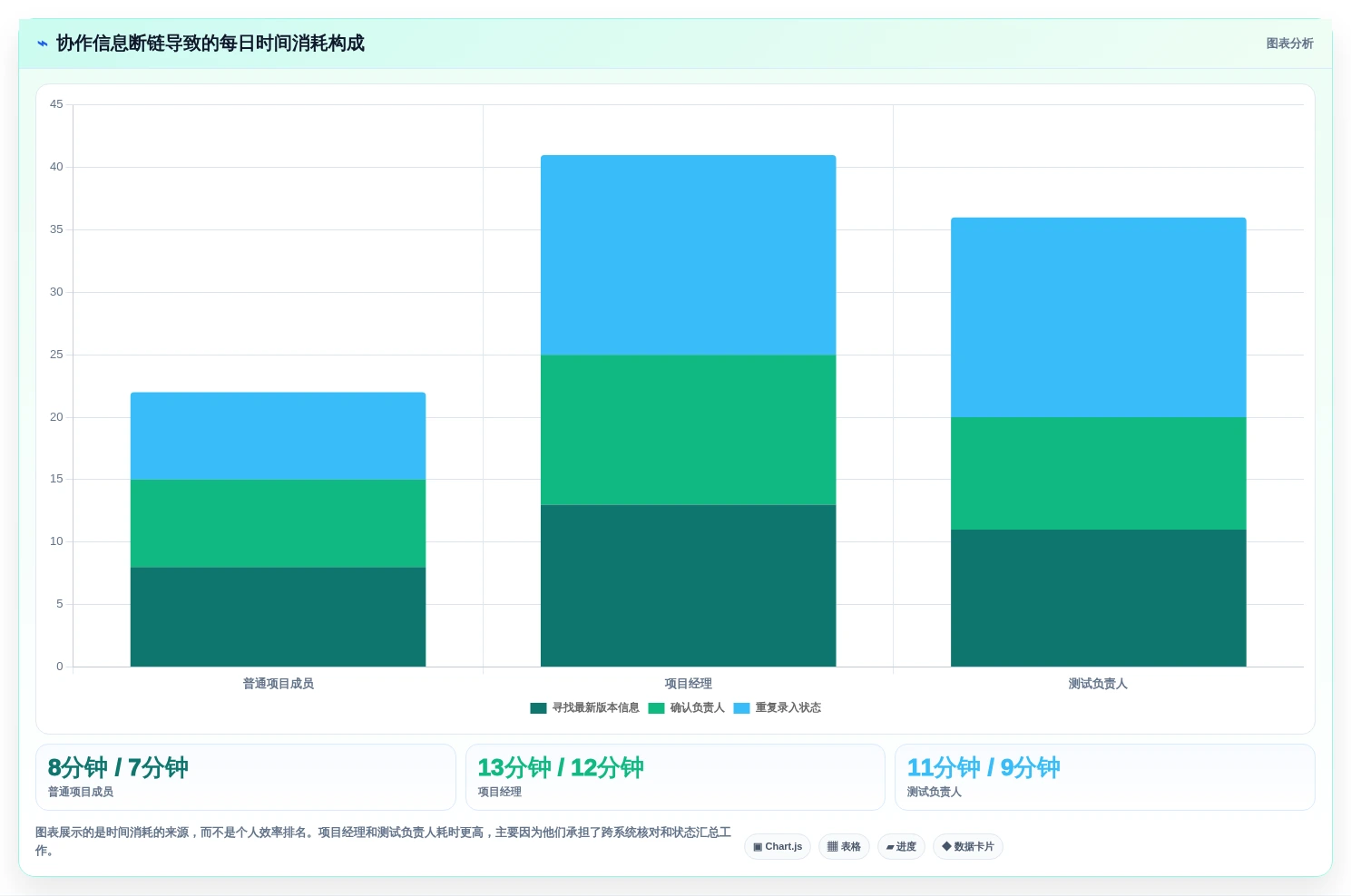The image size is (1351, 896).
Task: Select the dark teal segment of 普通项目成员 bar
Action: coord(278,617)
